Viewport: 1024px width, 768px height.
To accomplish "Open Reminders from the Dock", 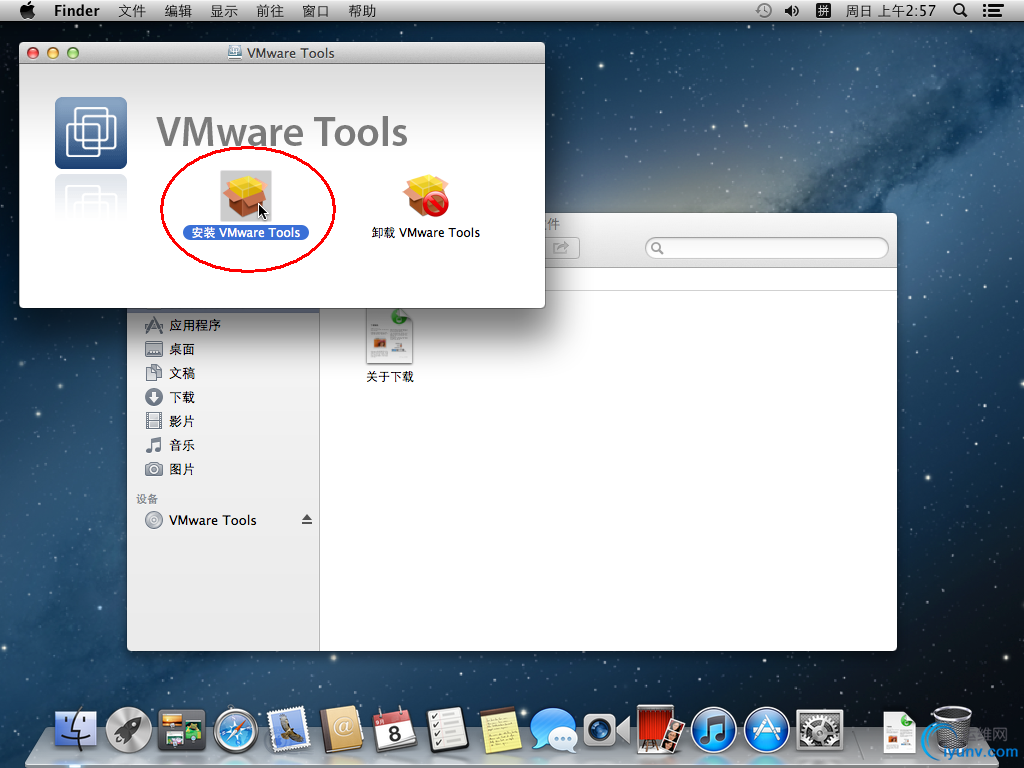I will (x=447, y=729).
